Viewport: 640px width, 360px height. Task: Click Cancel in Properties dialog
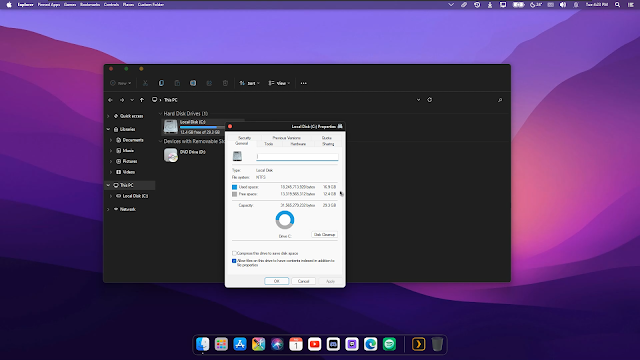click(303, 281)
